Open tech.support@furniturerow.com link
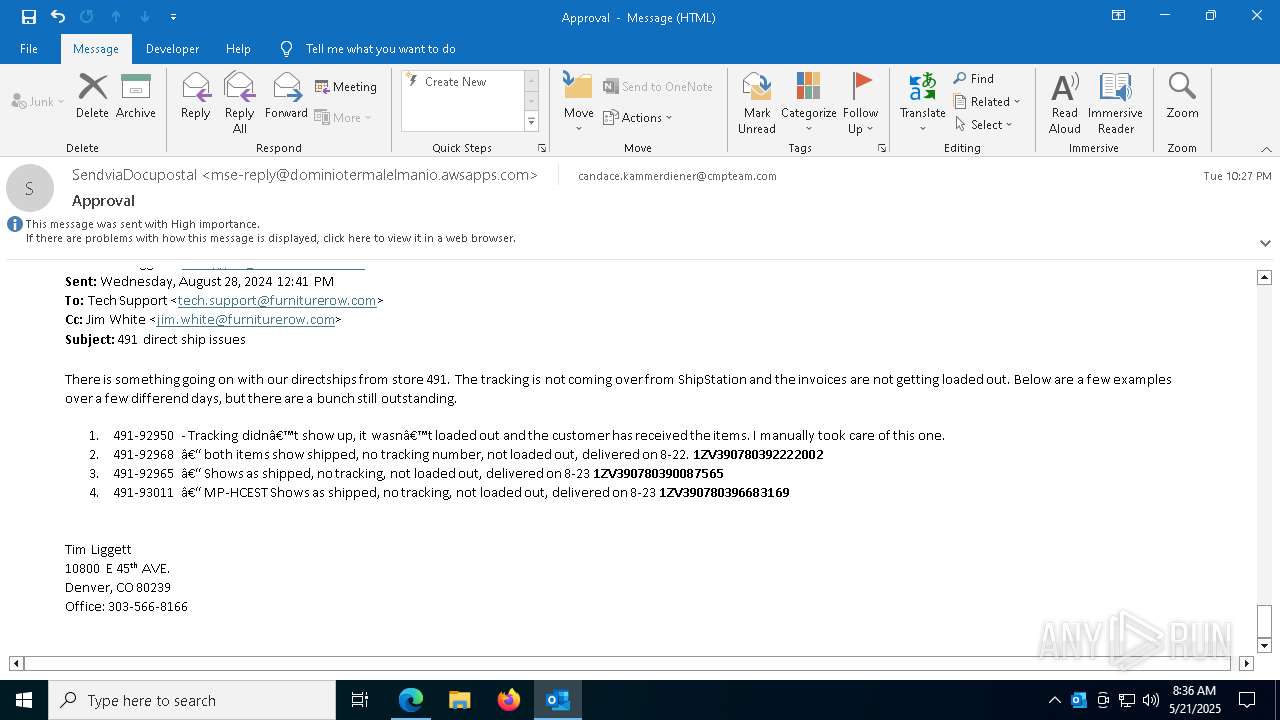Image resolution: width=1280 pixels, height=720 pixels. point(277,300)
